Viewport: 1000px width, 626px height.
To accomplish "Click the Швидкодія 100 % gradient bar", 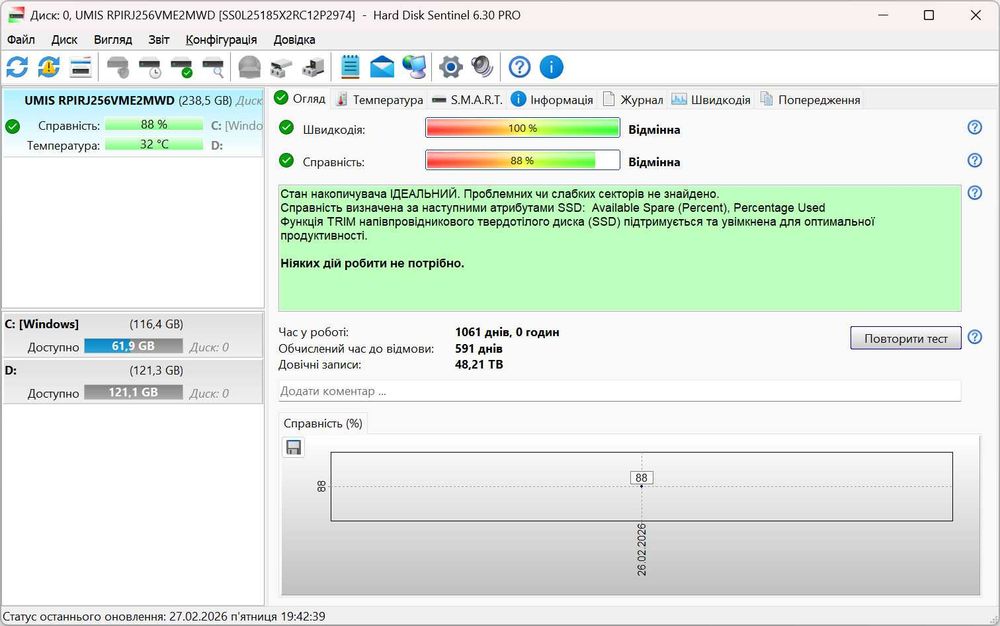I will [x=522, y=128].
